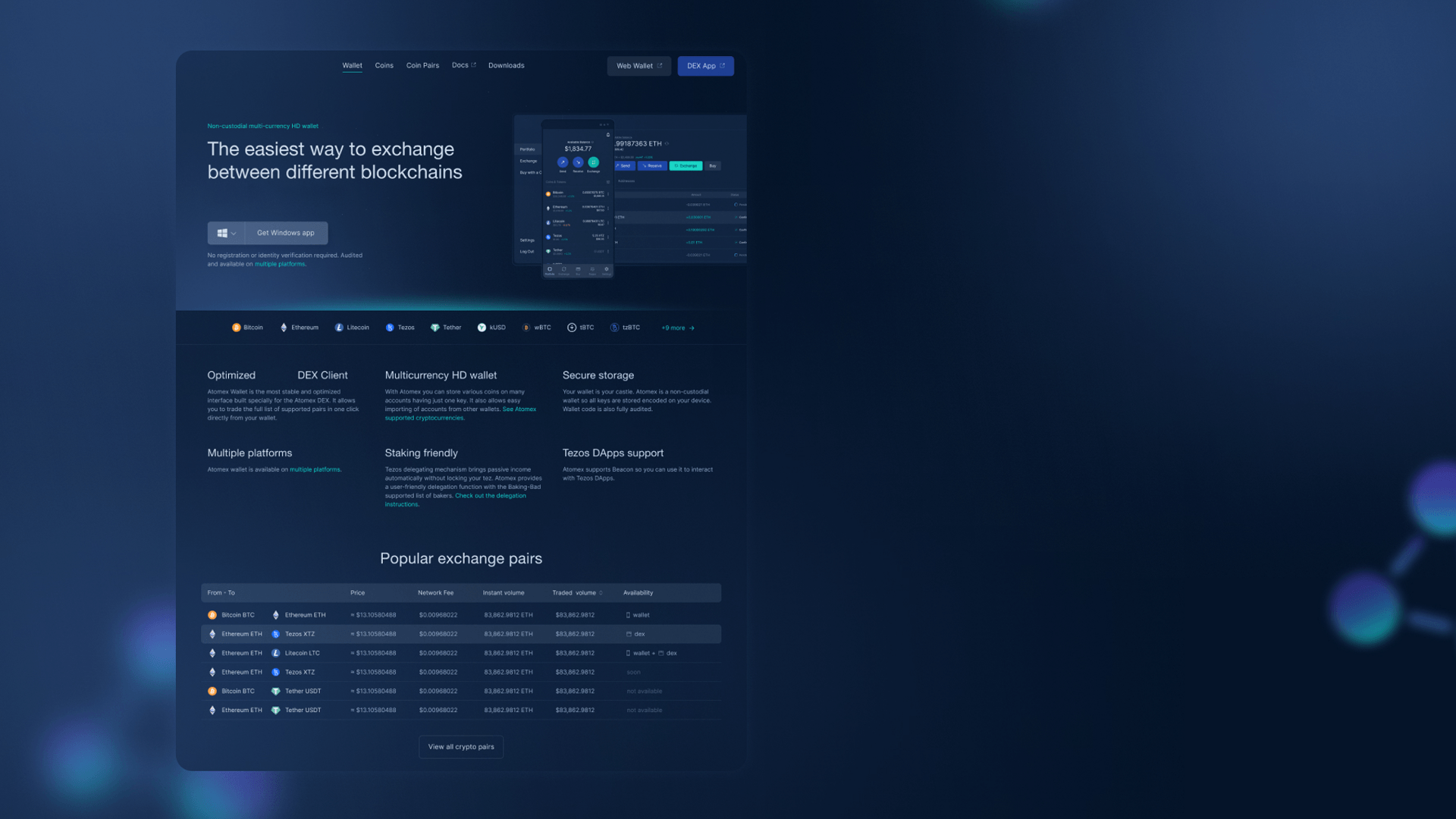Select the Ethereum icon in the coin strip
The width and height of the screenshot is (1456, 819).
coord(284,328)
